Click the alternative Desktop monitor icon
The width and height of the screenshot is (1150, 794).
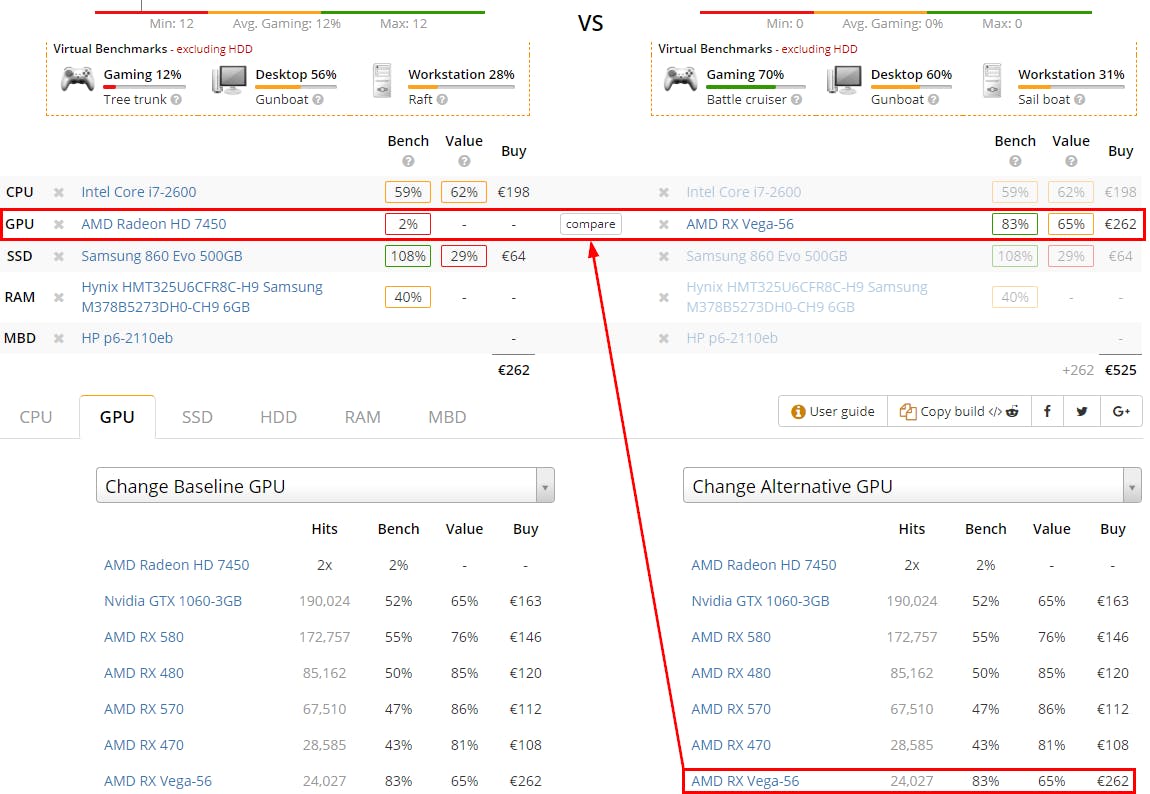(x=843, y=79)
